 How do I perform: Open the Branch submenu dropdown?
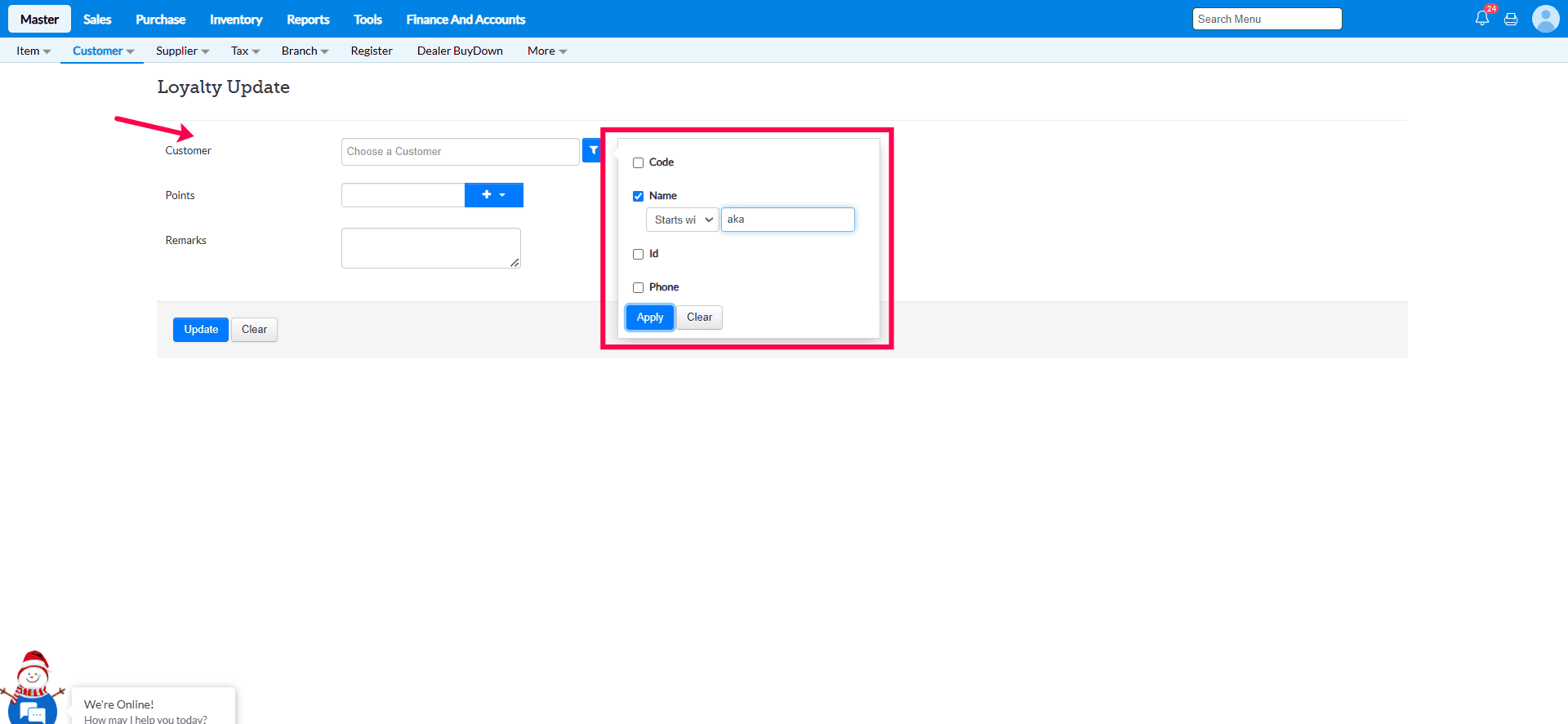(305, 51)
